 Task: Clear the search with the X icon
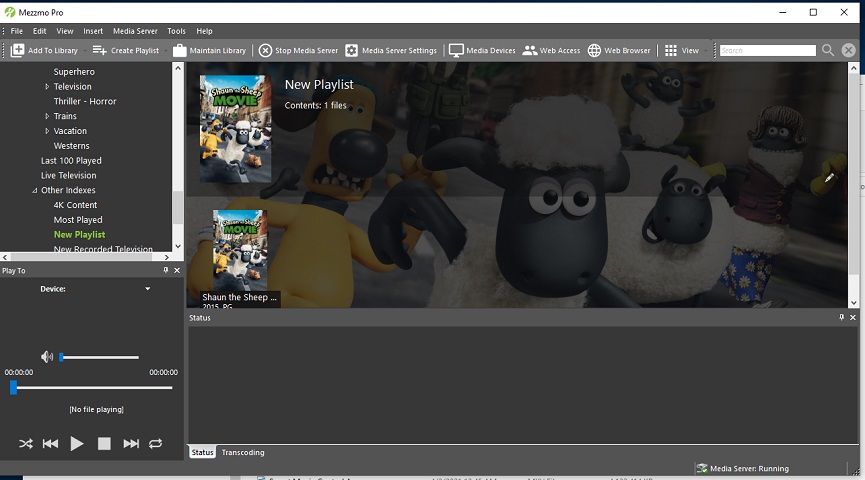point(848,50)
